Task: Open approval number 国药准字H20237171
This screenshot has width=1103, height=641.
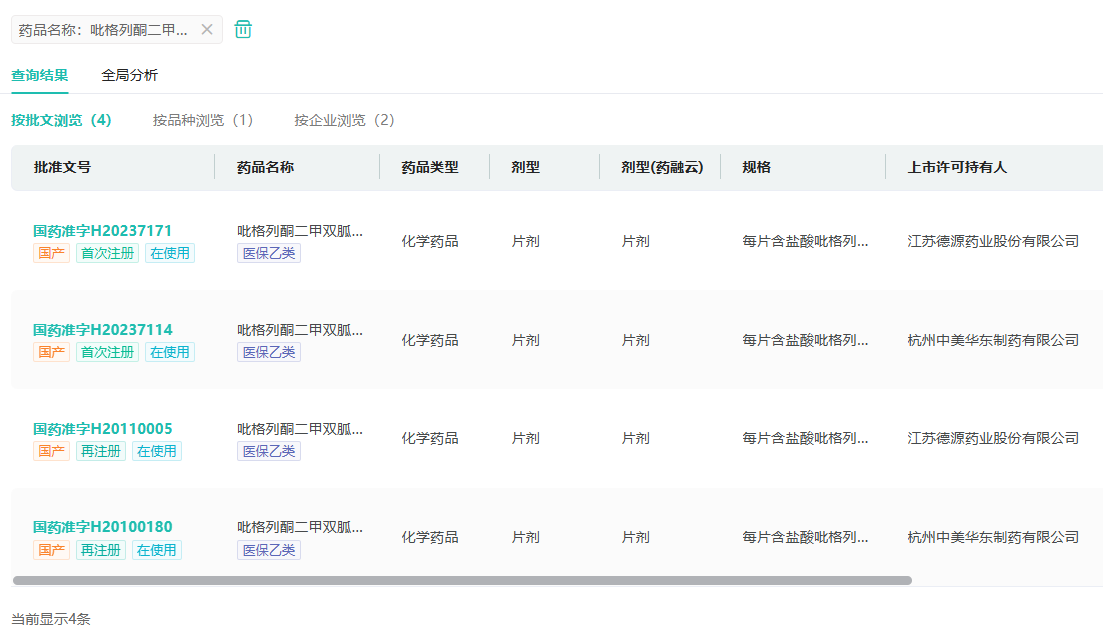Action: pos(102,231)
